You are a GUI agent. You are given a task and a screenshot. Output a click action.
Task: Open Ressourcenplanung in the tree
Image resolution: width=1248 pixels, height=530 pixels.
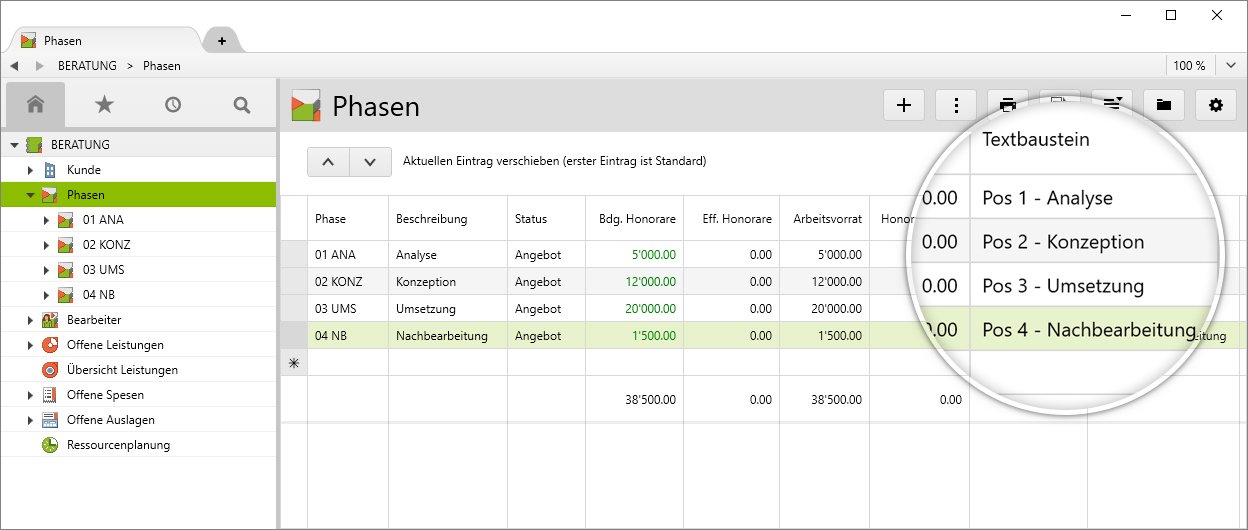(118, 445)
